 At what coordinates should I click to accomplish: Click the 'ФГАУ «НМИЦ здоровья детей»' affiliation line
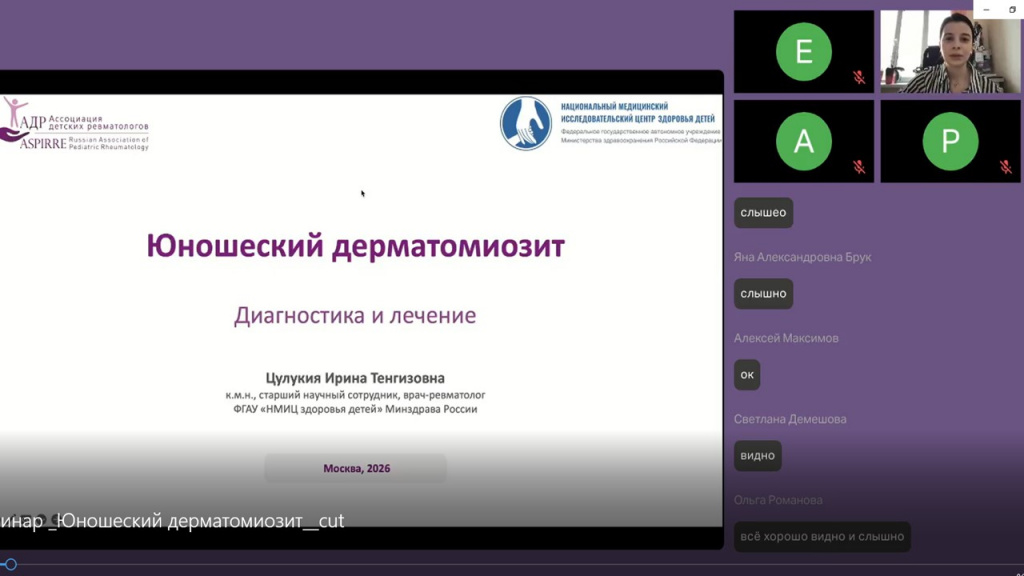(x=355, y=409)
